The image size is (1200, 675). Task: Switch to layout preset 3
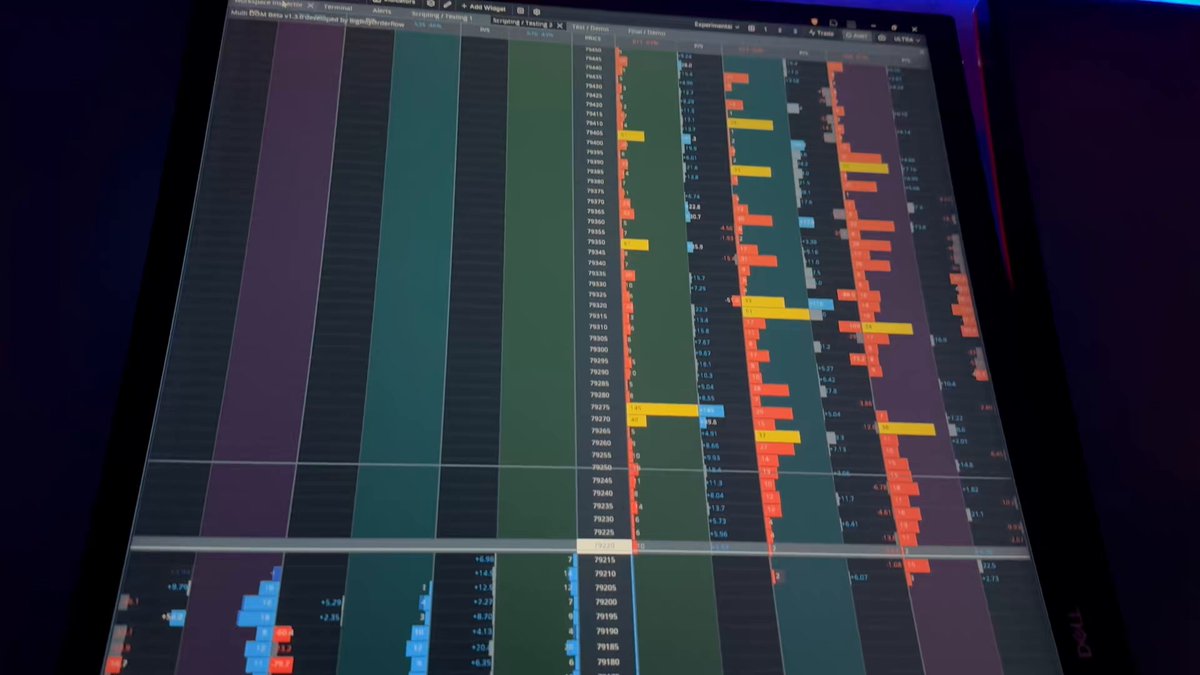tap(795, 31)
